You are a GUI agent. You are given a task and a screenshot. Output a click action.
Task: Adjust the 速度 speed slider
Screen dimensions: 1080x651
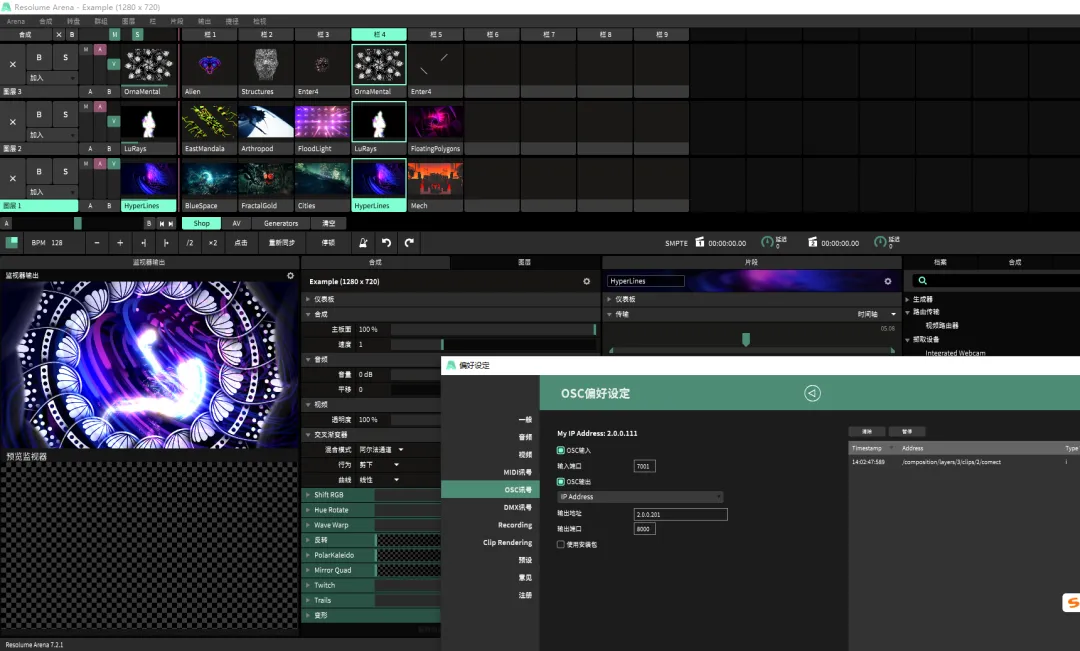pyautogui.click(x=493, y=344)
